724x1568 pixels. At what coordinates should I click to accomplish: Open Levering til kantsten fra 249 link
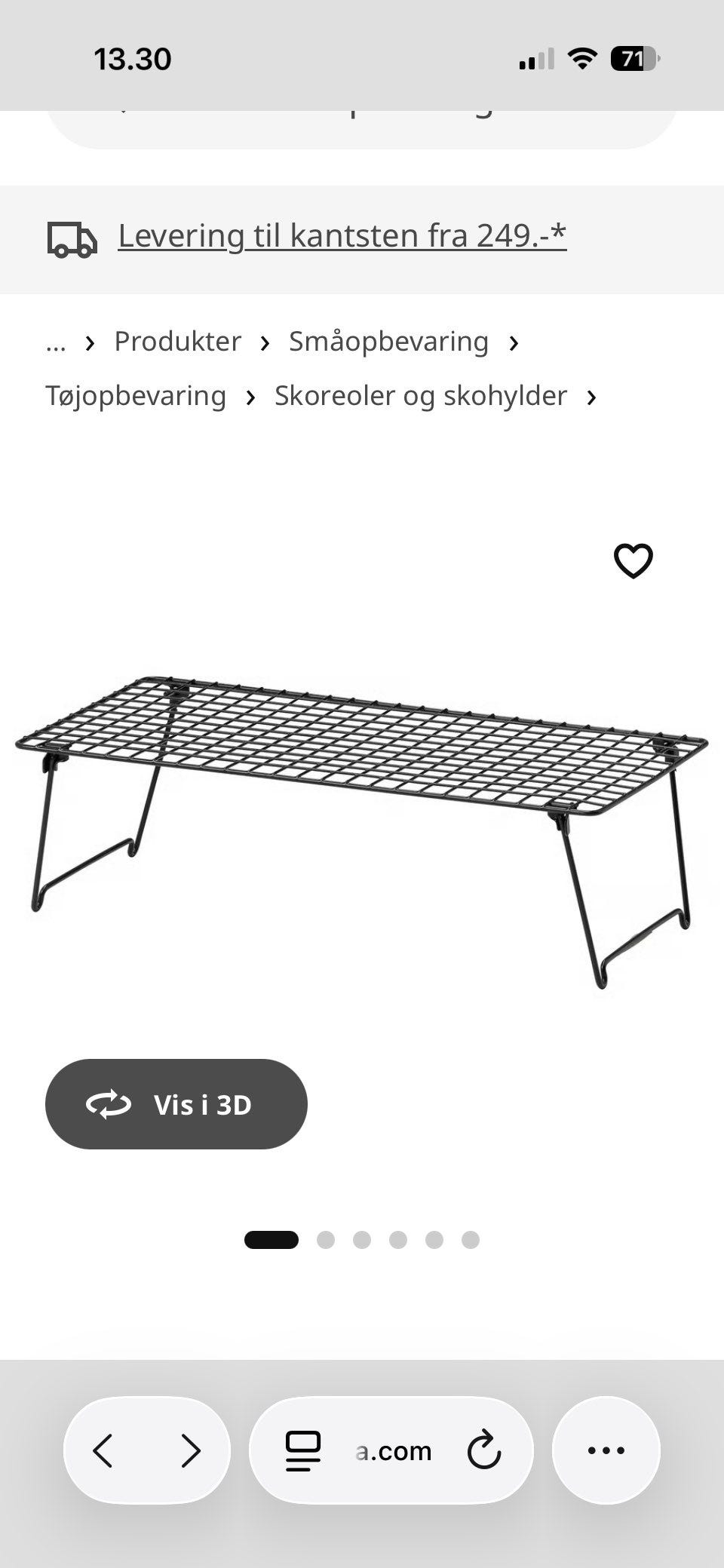(342, 236)
